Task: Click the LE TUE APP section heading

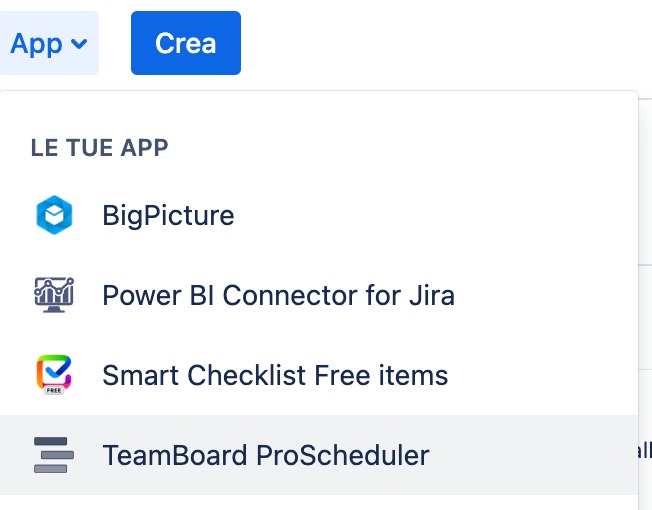Action: click(99, 148)
